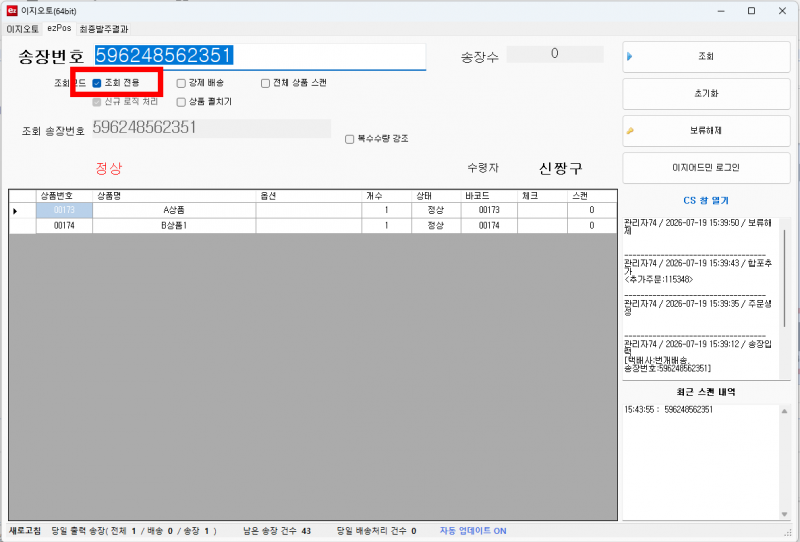Screen dimensions: 800x542
Task: Enable the 강제 배송 checkbox
Action: coord(181,83)
